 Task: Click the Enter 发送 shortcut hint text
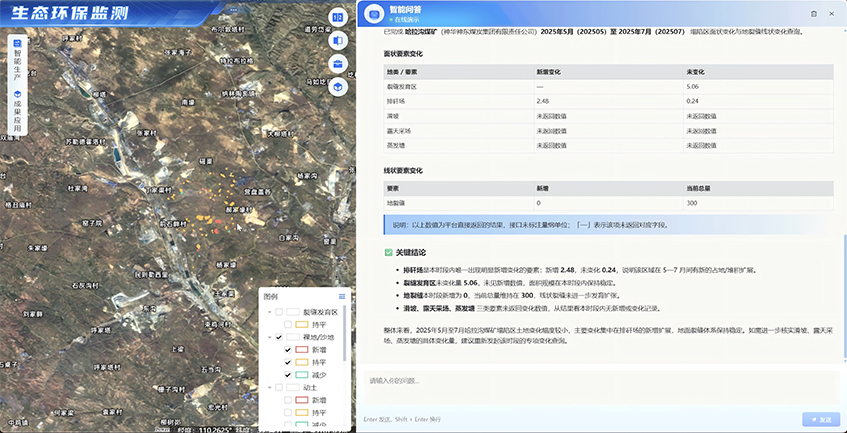[402, 420]
